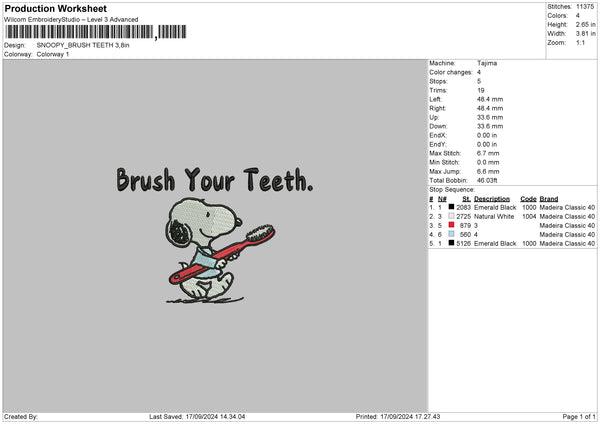Click the Trims value '19'
This screenshot has width=600, height=424.
(x=481, y=91)
